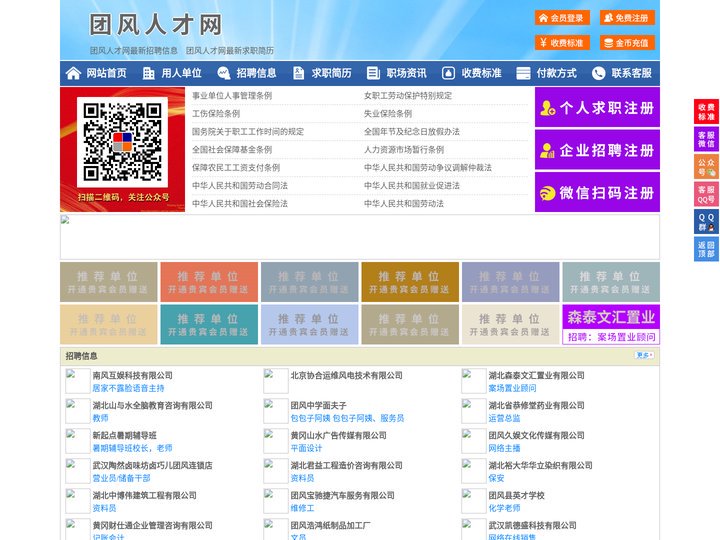
Task: Click the card icon beside 付款方式
Action: [x=523, y=73]
